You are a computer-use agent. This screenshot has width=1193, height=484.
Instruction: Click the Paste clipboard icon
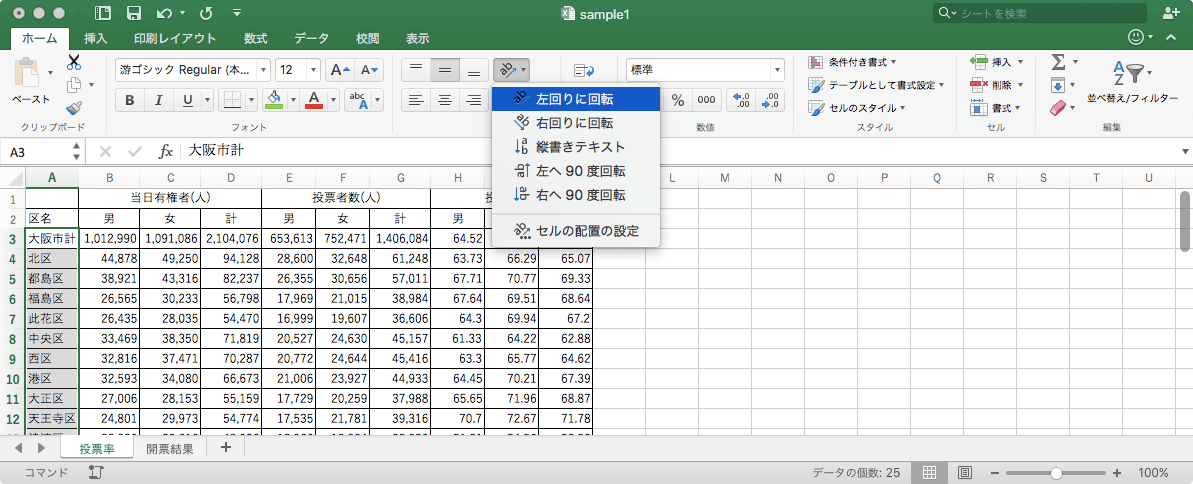(28, 73)
